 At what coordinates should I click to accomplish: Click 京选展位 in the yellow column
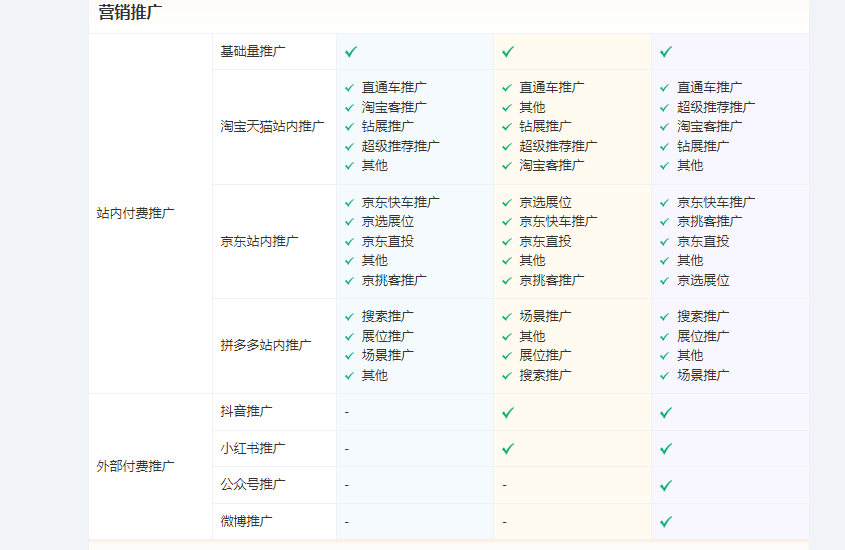[545, 203]
